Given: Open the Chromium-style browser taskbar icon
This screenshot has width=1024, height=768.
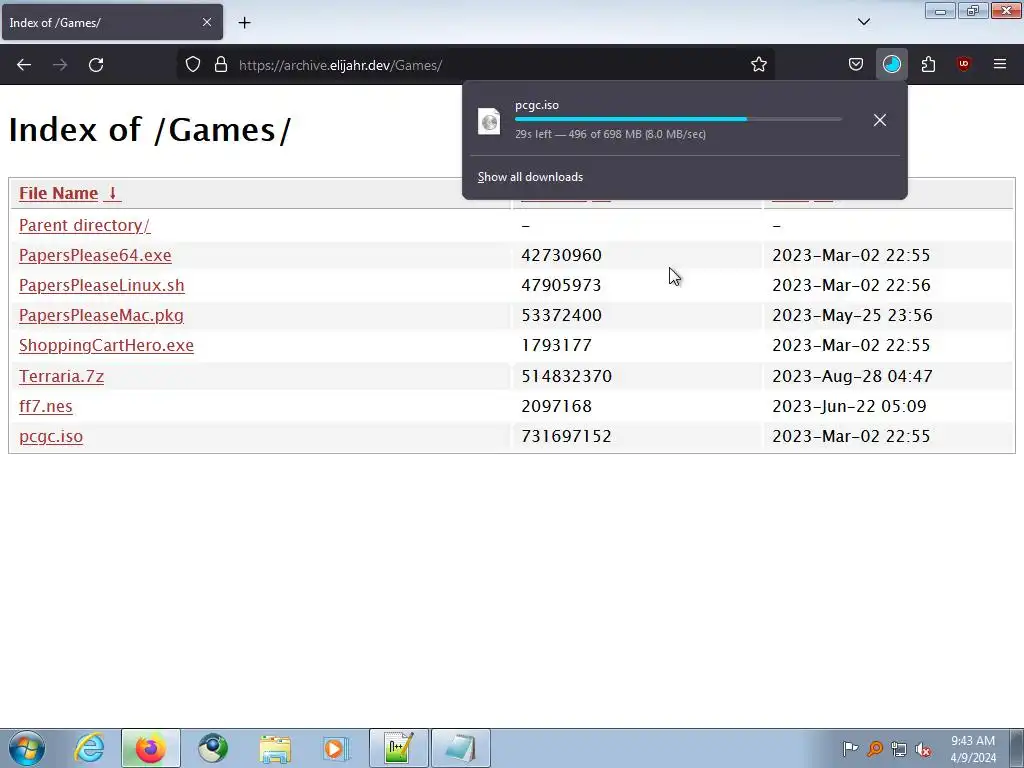Looking at the screenshot, I should [x=213, y=748].
